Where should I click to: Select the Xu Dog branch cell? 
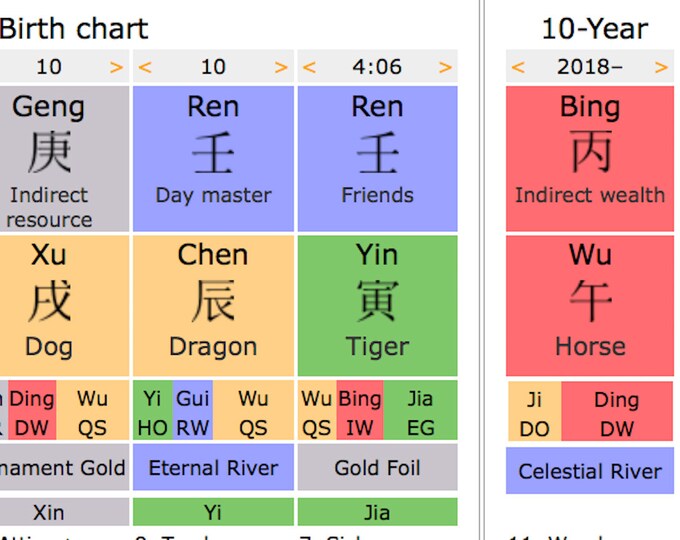point(64,306)
